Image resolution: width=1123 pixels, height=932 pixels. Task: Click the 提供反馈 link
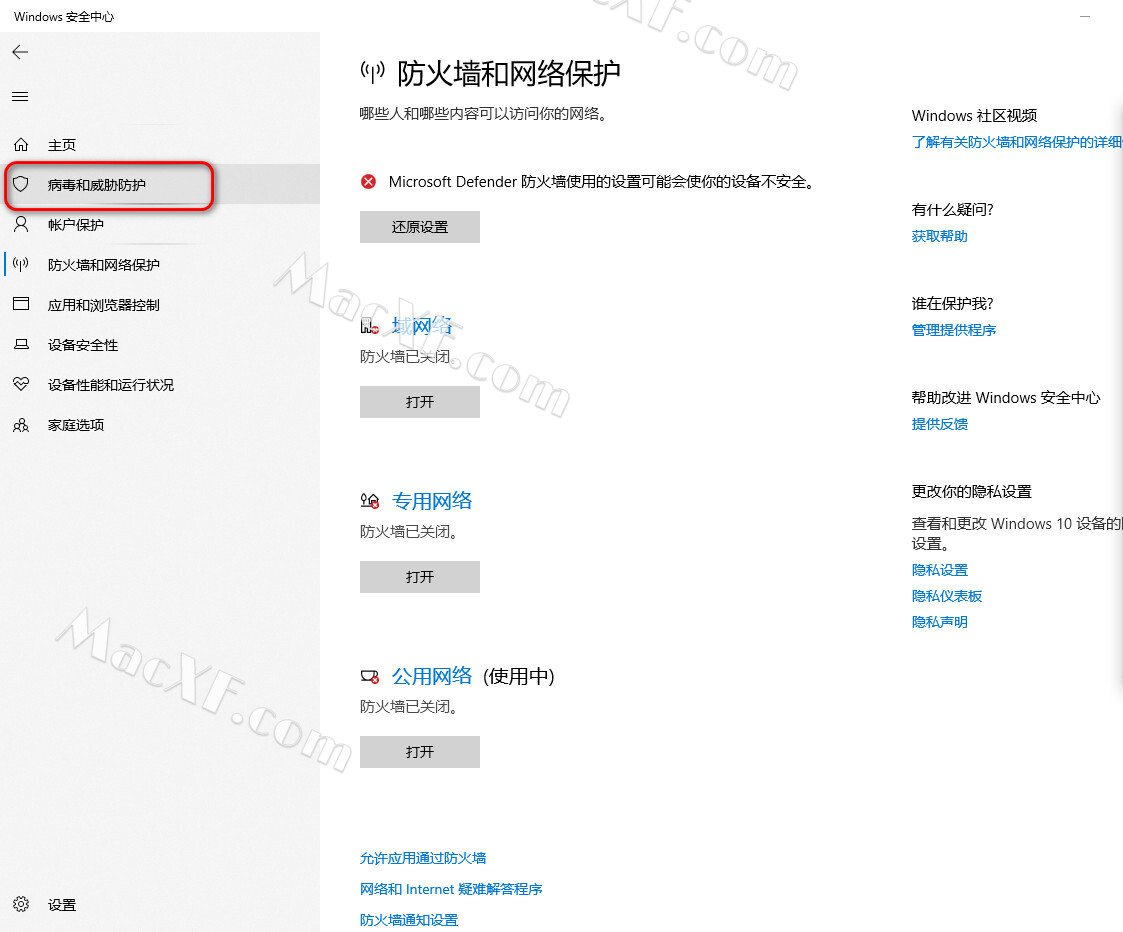940,423
